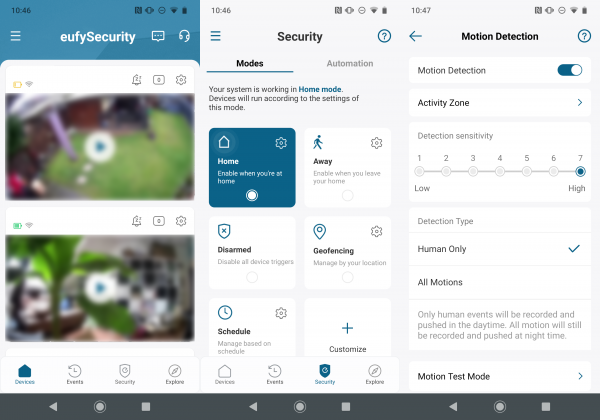Choose All Motions detection type

click(500, 282)
